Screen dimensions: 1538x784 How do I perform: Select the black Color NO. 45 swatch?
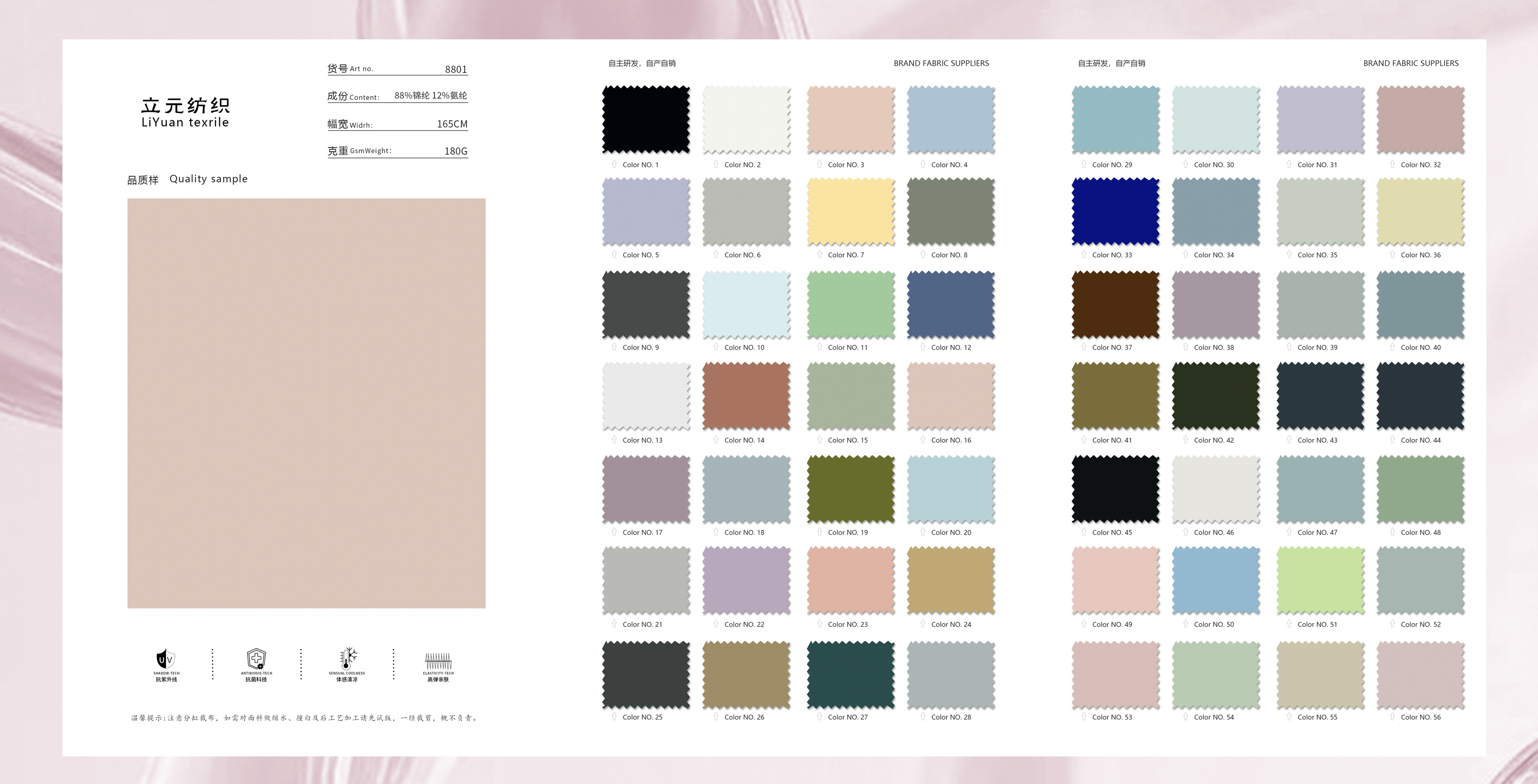pyautogui.click(x=1116, y=489)
